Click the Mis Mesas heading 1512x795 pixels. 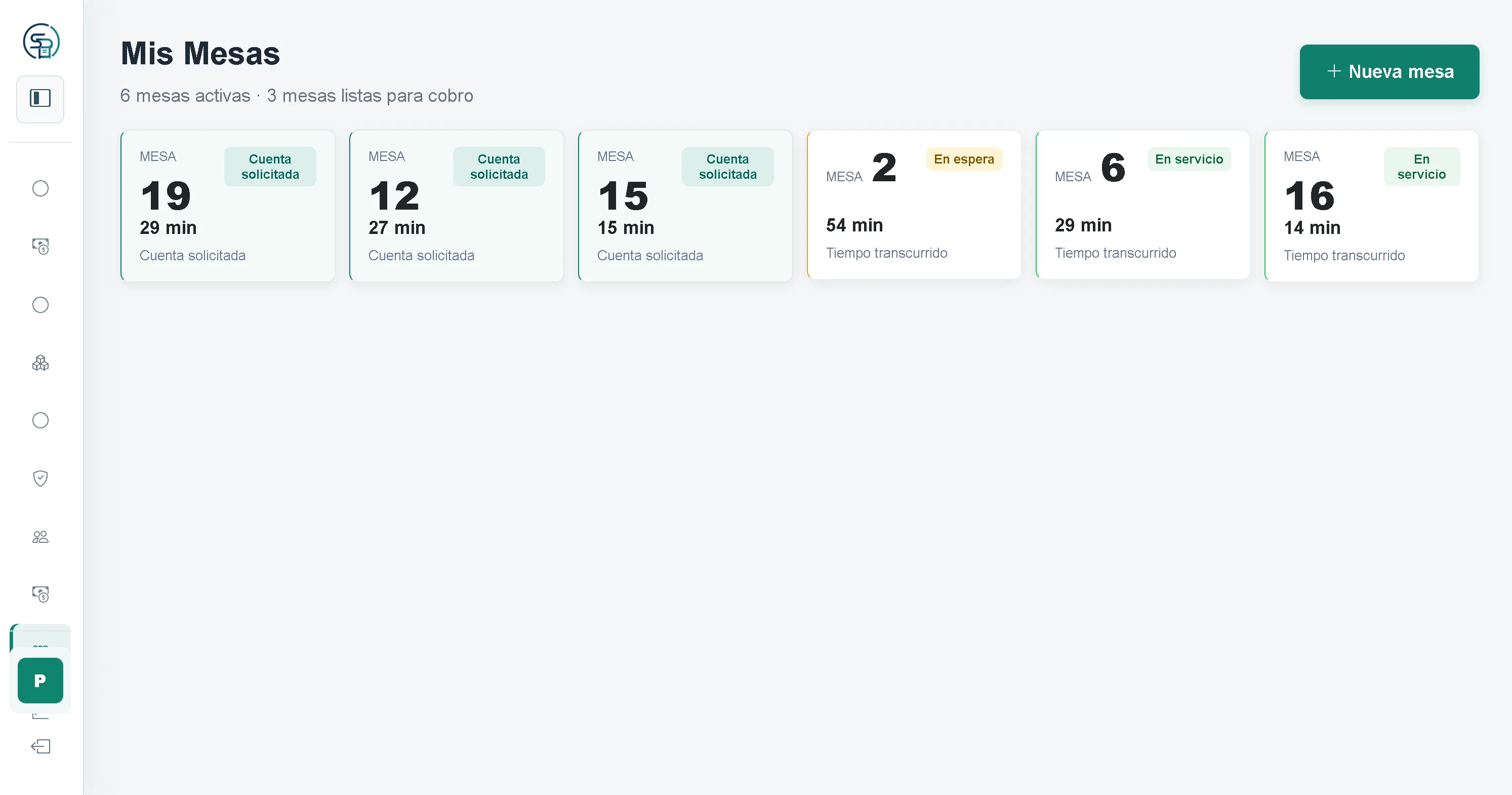[x=200, y=54]
